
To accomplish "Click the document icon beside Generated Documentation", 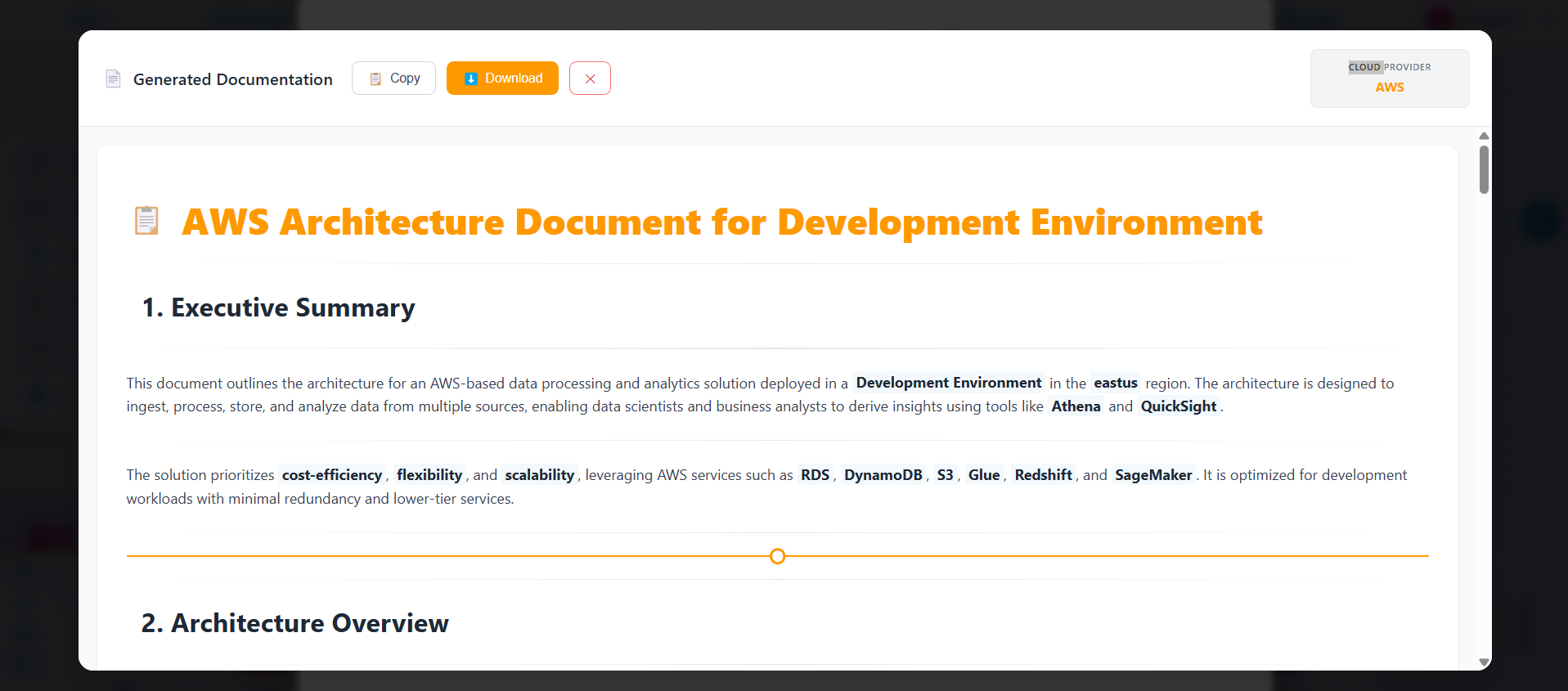I will click(x=114, y=79).
